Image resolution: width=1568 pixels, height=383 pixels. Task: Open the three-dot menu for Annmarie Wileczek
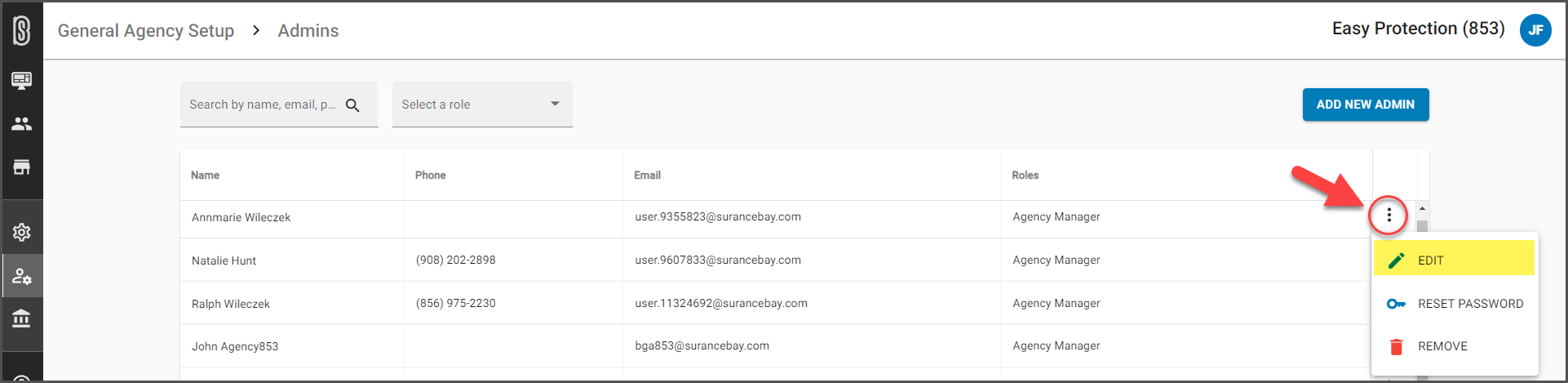(1389, 216)
